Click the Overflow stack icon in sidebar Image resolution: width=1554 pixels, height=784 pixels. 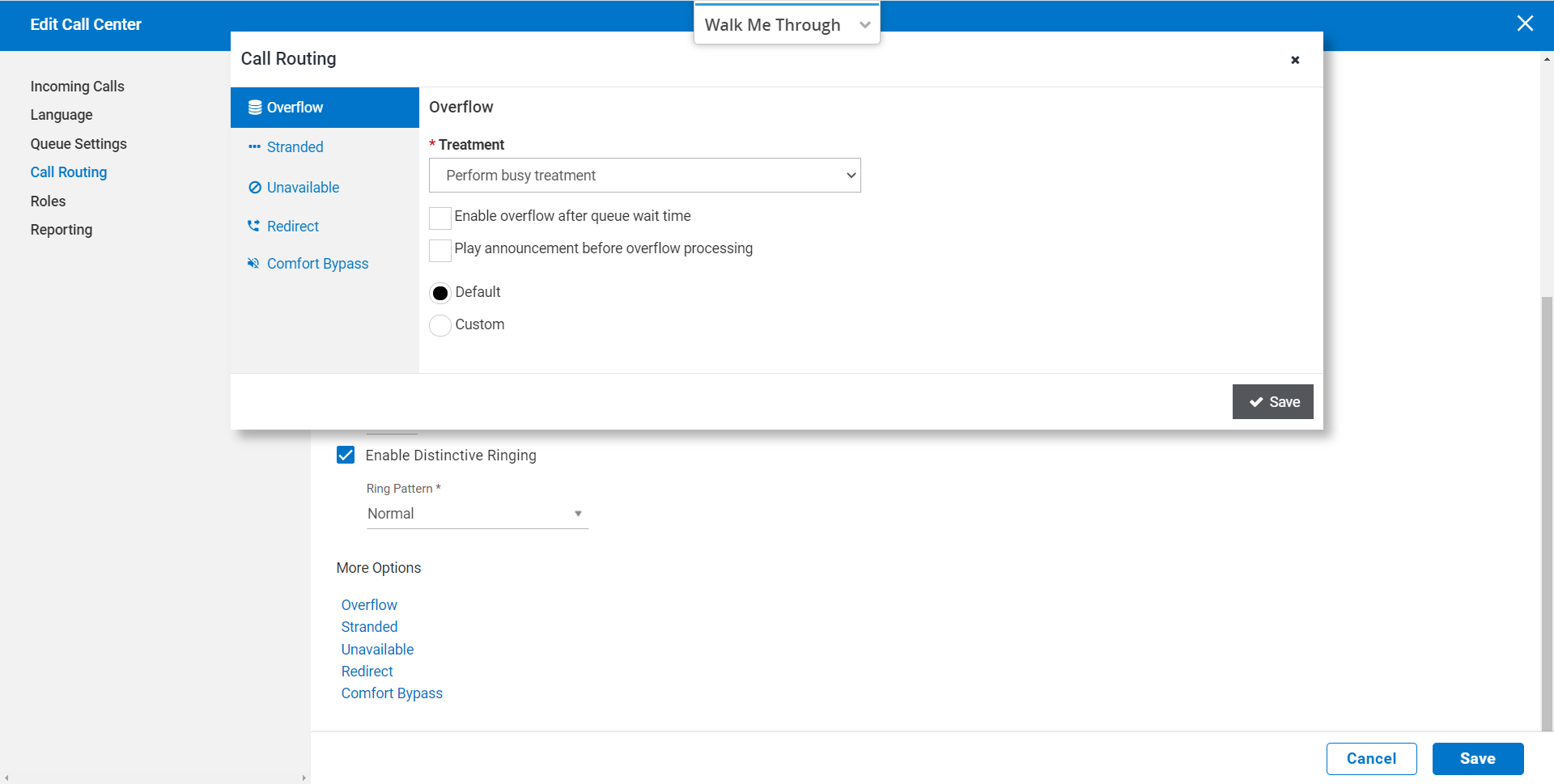(x=254, y=108)
